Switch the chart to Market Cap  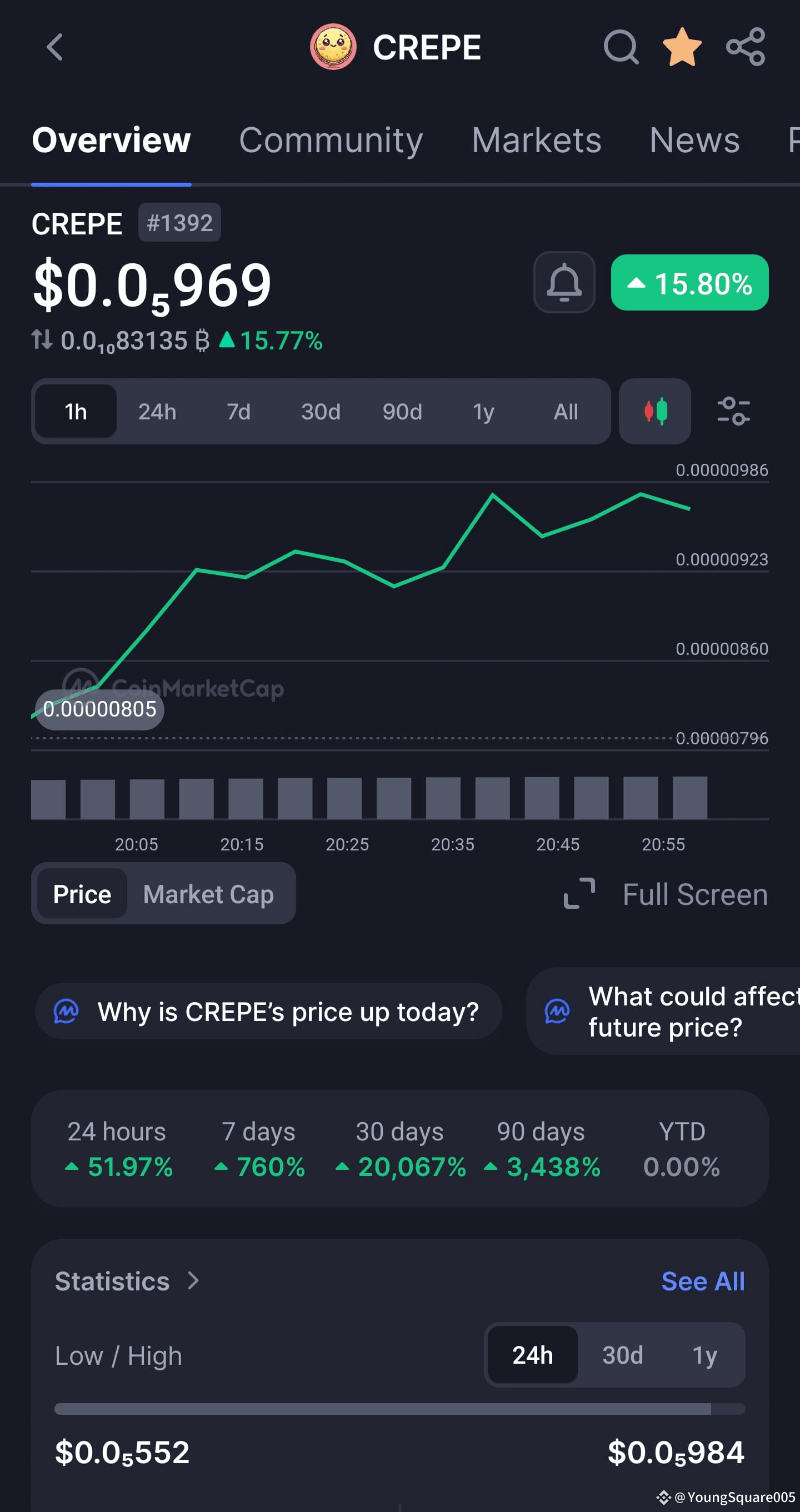click(208, 894)
